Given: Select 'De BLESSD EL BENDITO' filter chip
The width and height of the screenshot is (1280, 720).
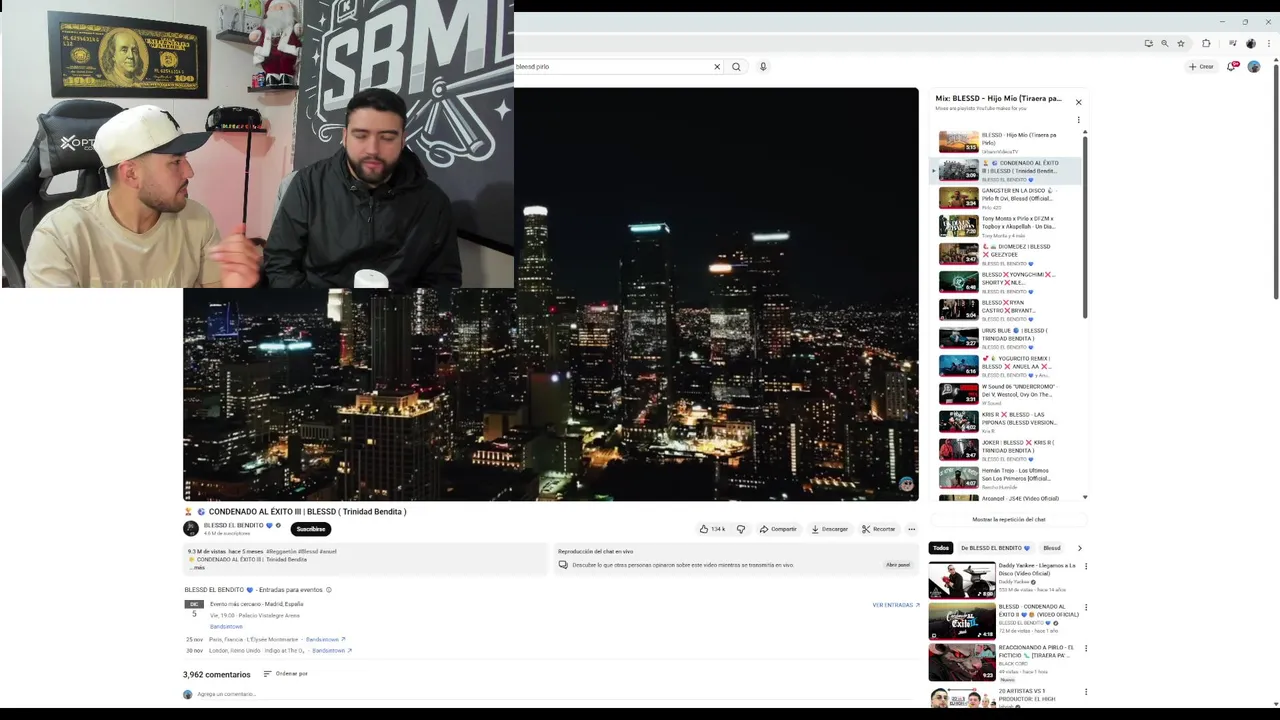Looking at the screenshot, I should click(x=995, y=548).
